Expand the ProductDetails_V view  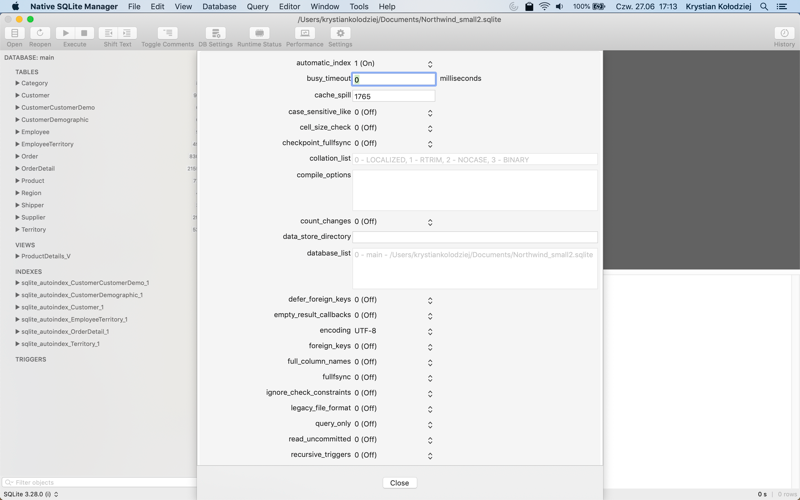click(x=17, y=256)
